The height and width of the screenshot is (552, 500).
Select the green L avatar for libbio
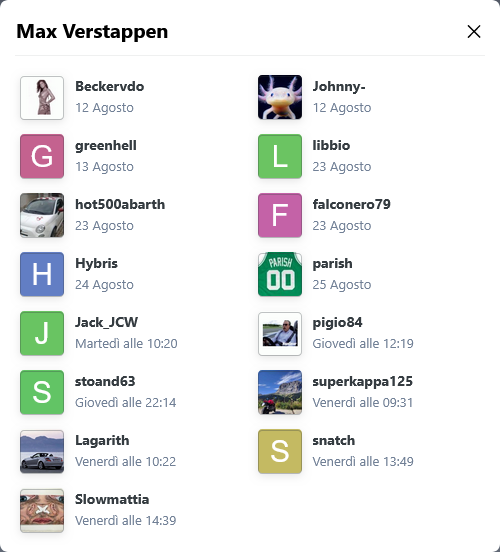pos(280,156)
